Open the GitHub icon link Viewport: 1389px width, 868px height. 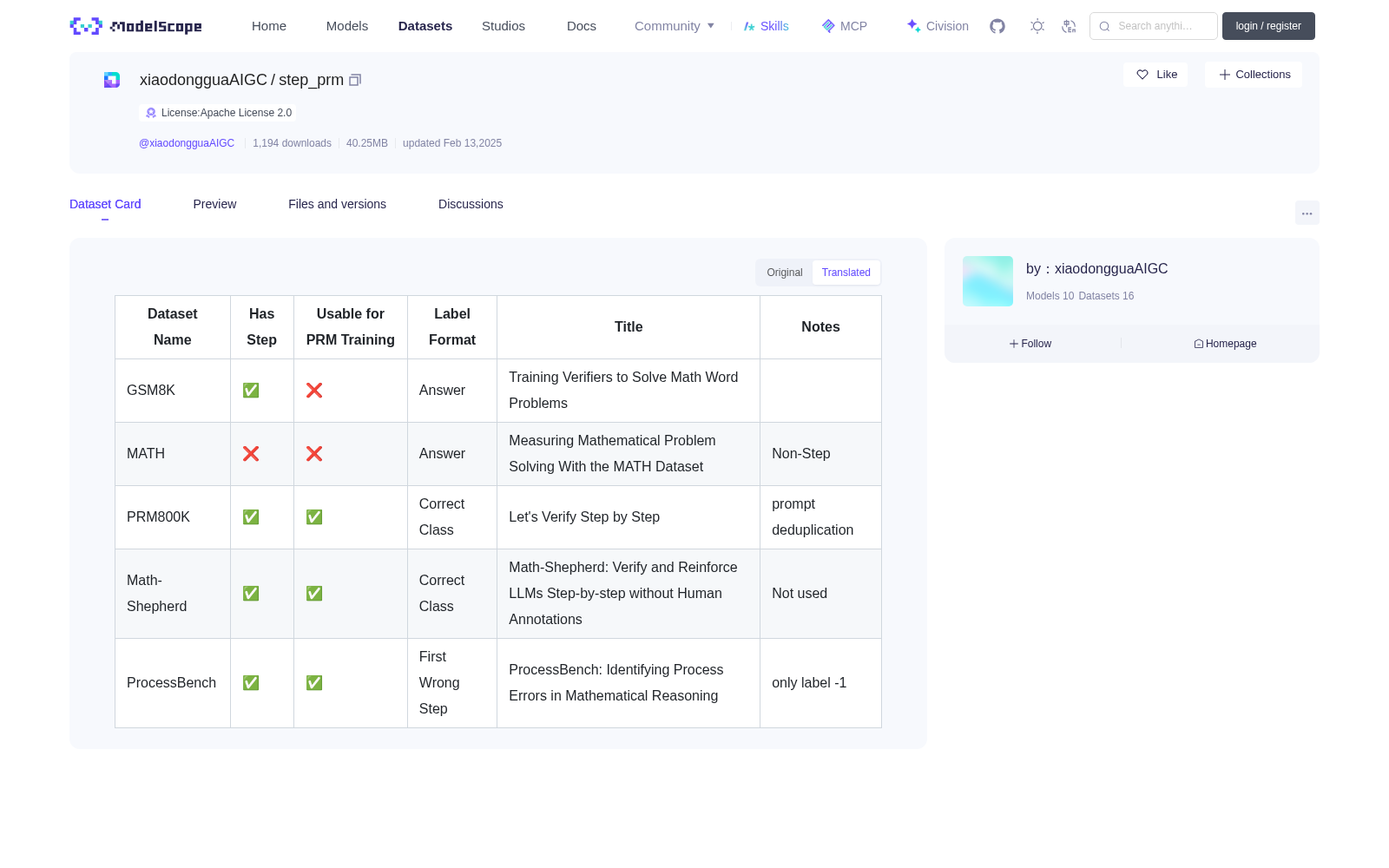(997, 26)
